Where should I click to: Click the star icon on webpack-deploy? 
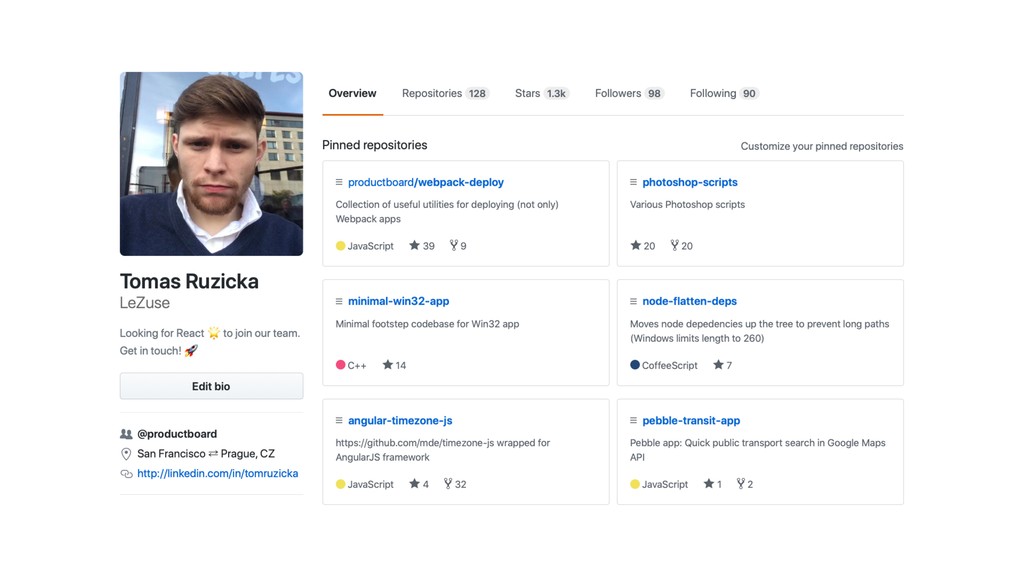click(414, 246)
